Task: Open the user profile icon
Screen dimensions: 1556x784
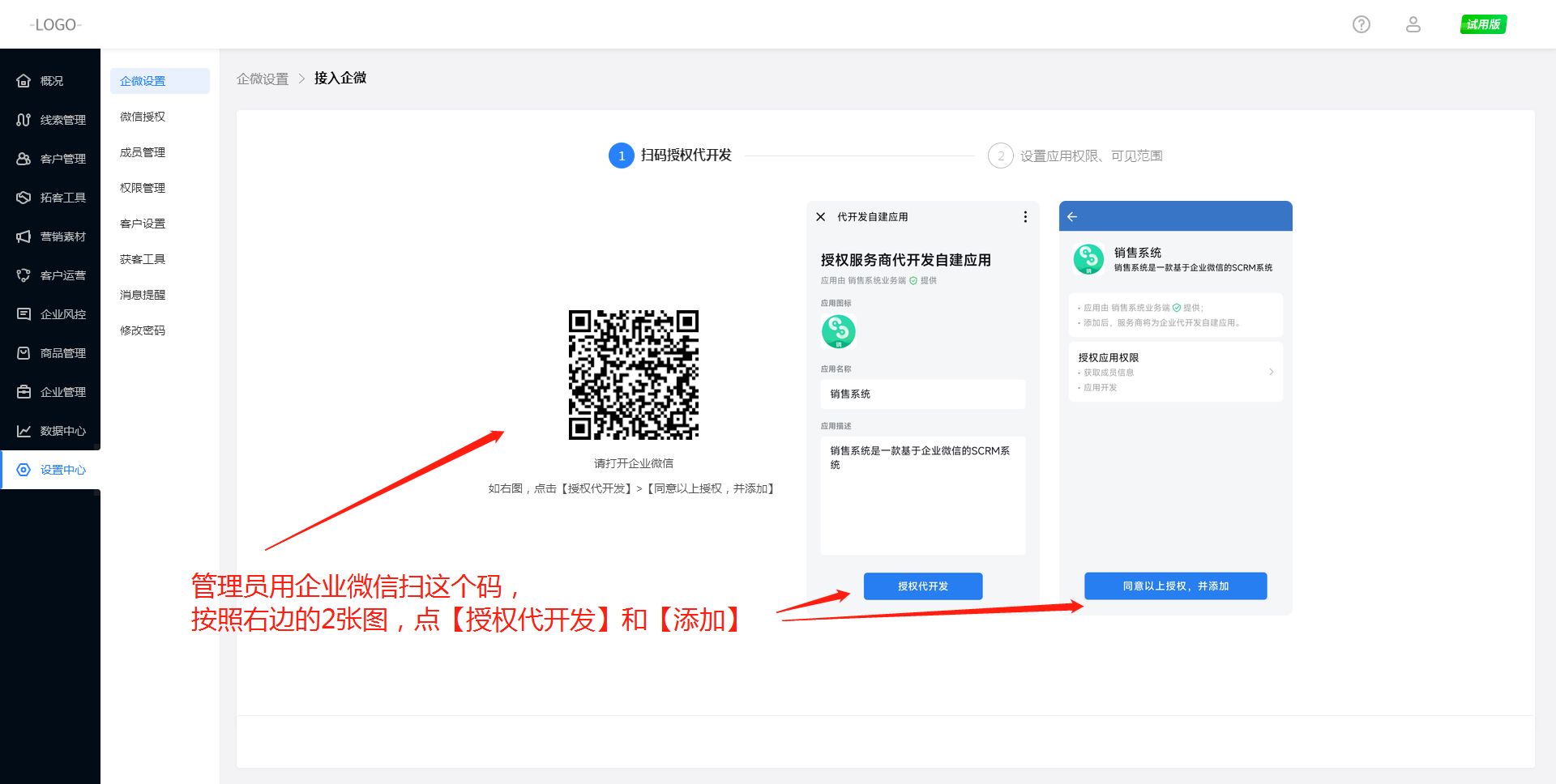Action: coord(1413,24)
